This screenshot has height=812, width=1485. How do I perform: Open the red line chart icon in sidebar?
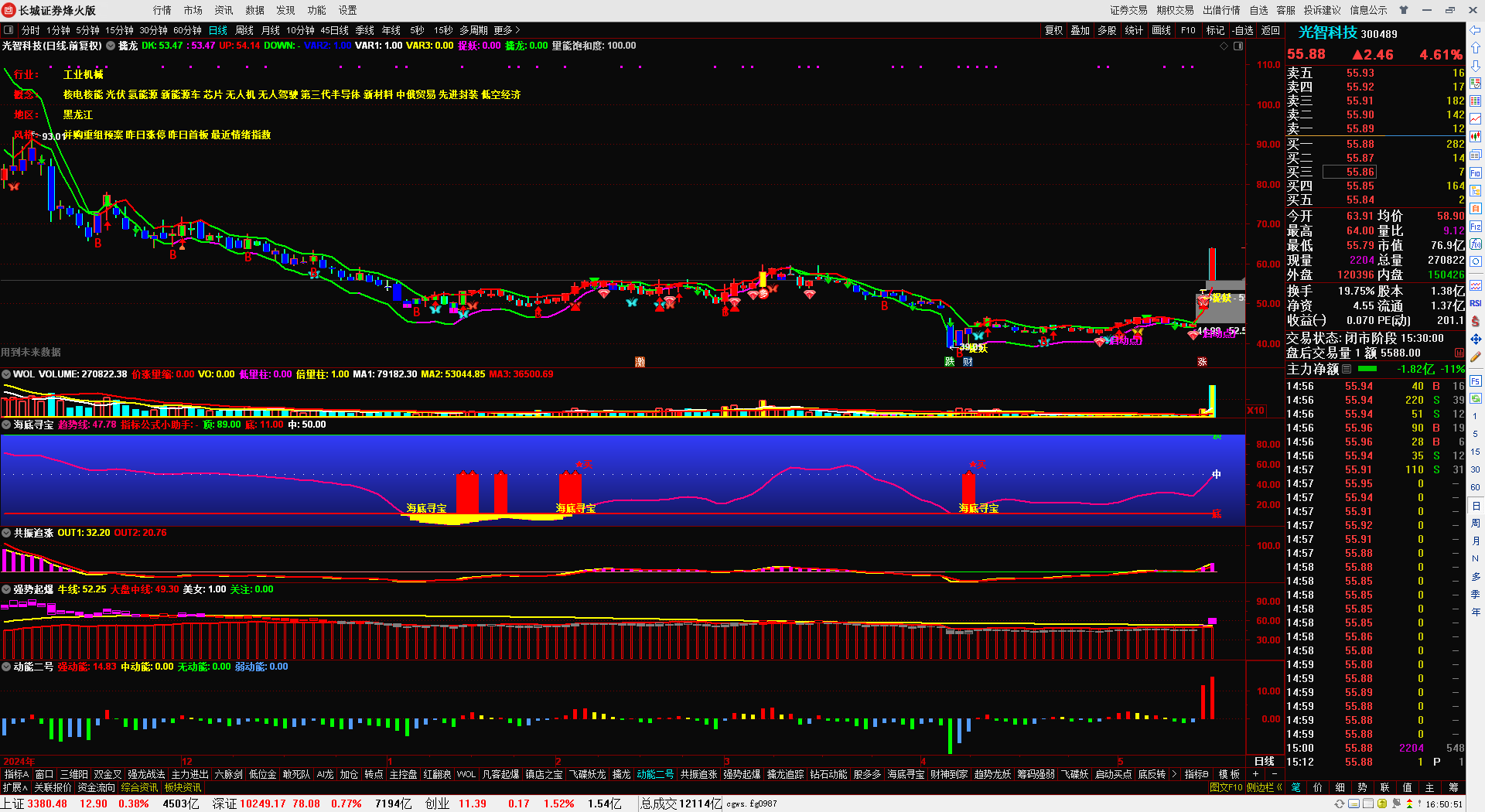(x=1476, y=118)
